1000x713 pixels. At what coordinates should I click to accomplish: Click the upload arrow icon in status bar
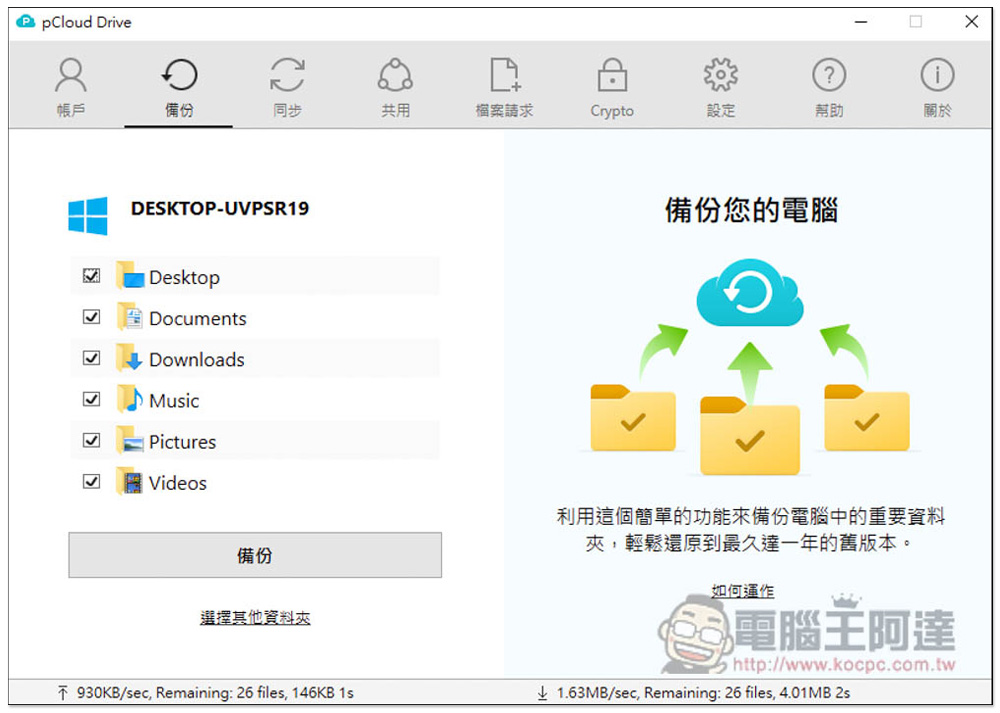(62, 693)
